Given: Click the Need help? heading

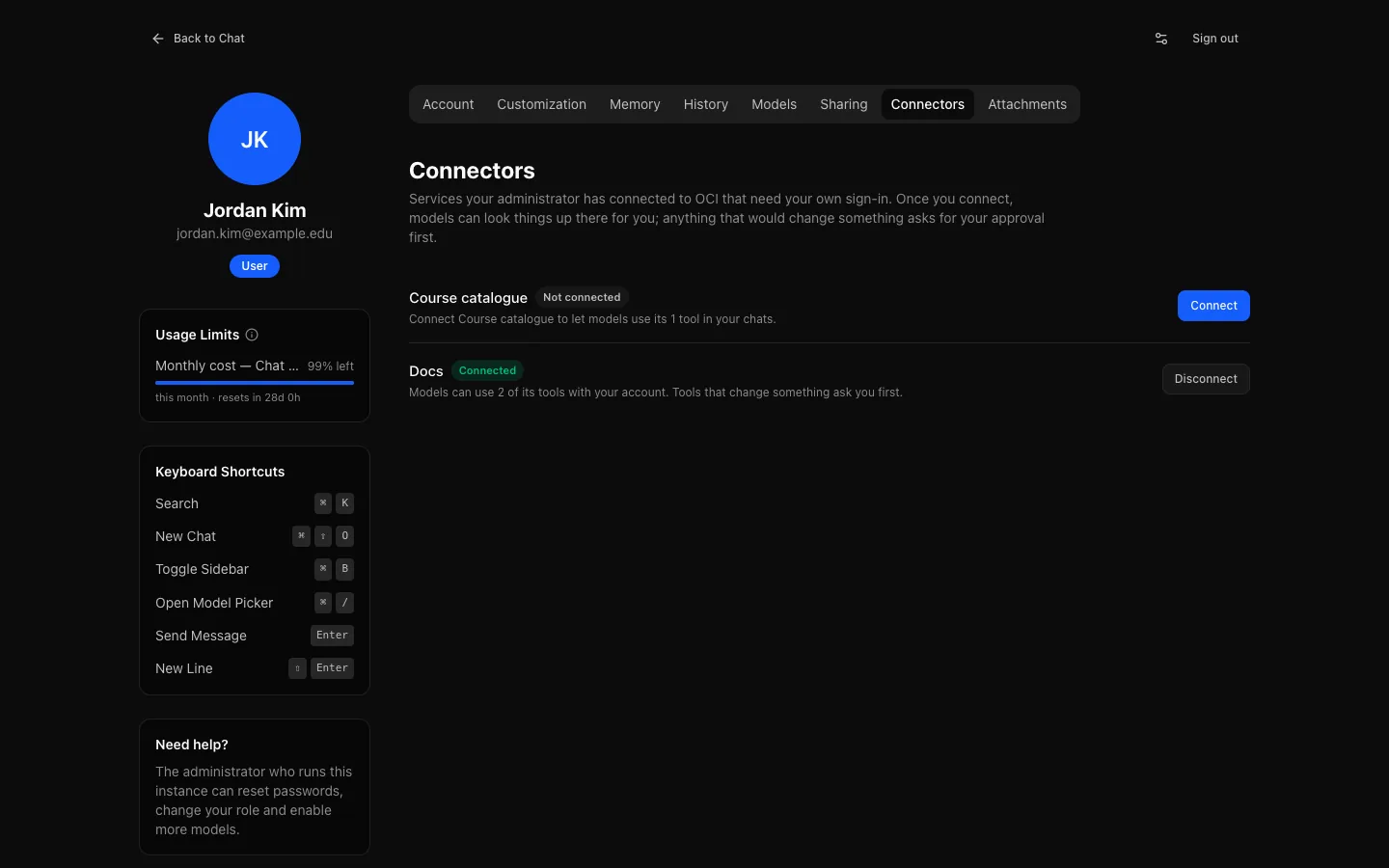Looking at the screenshot, I should pos(192,745).
